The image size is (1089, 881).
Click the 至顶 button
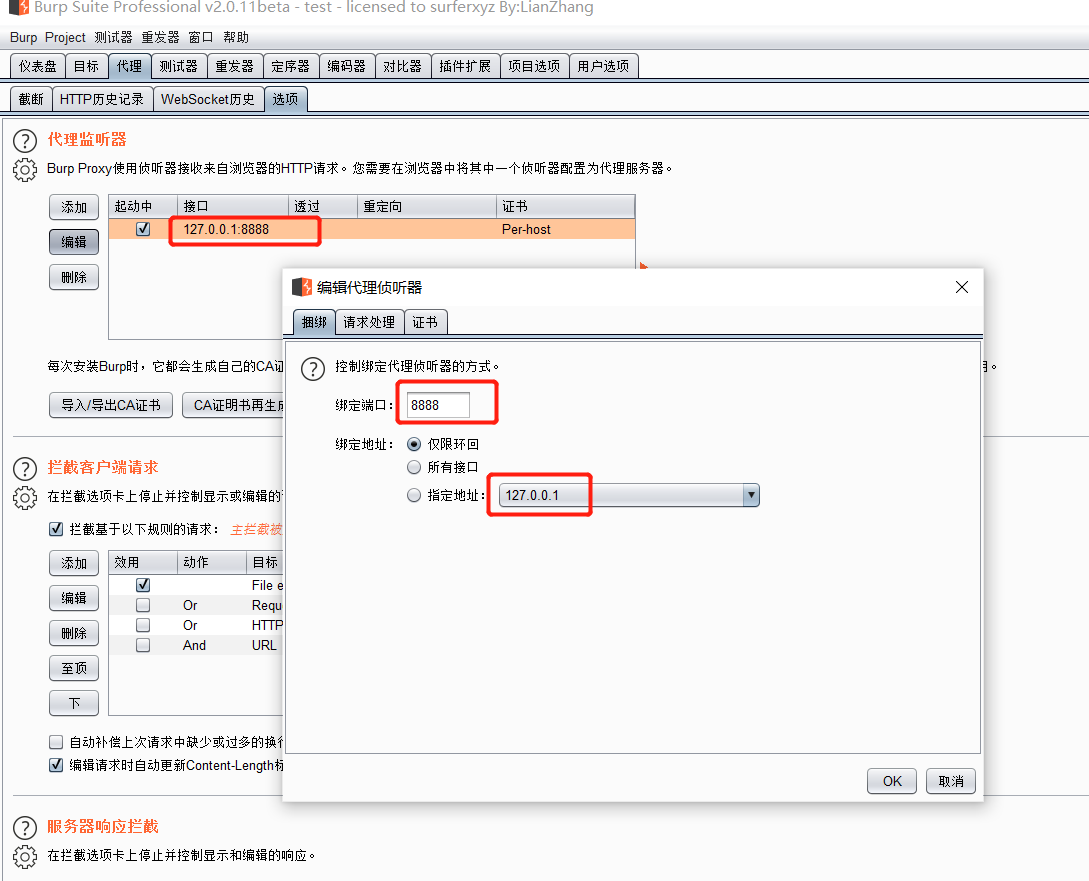coord(74,669)
